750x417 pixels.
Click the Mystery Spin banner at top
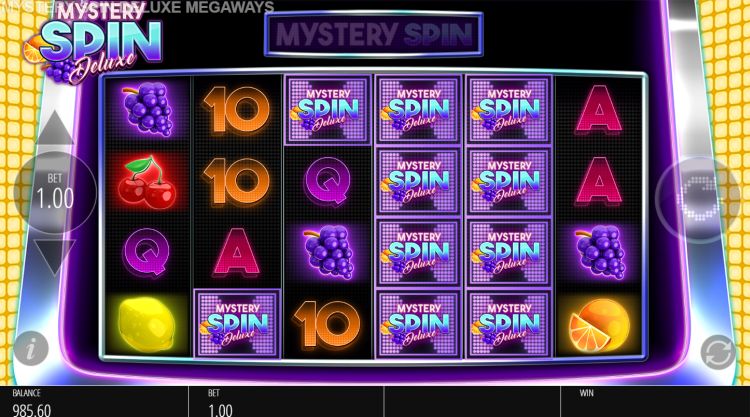click(x=374, y=34)
